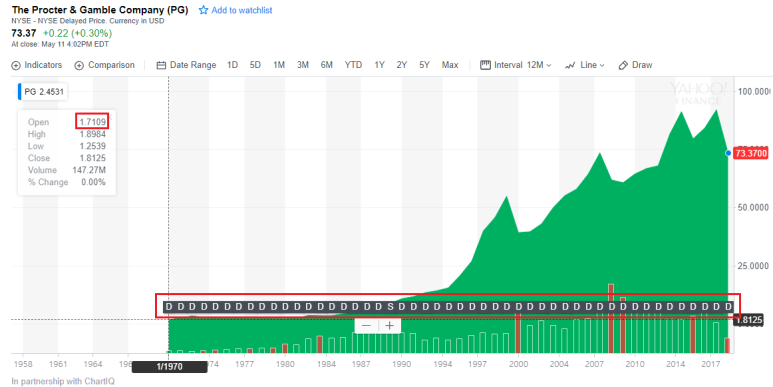The image size is (773, 387).
Task: Click the High value 1.8984
Action: [x=92, y=134]
